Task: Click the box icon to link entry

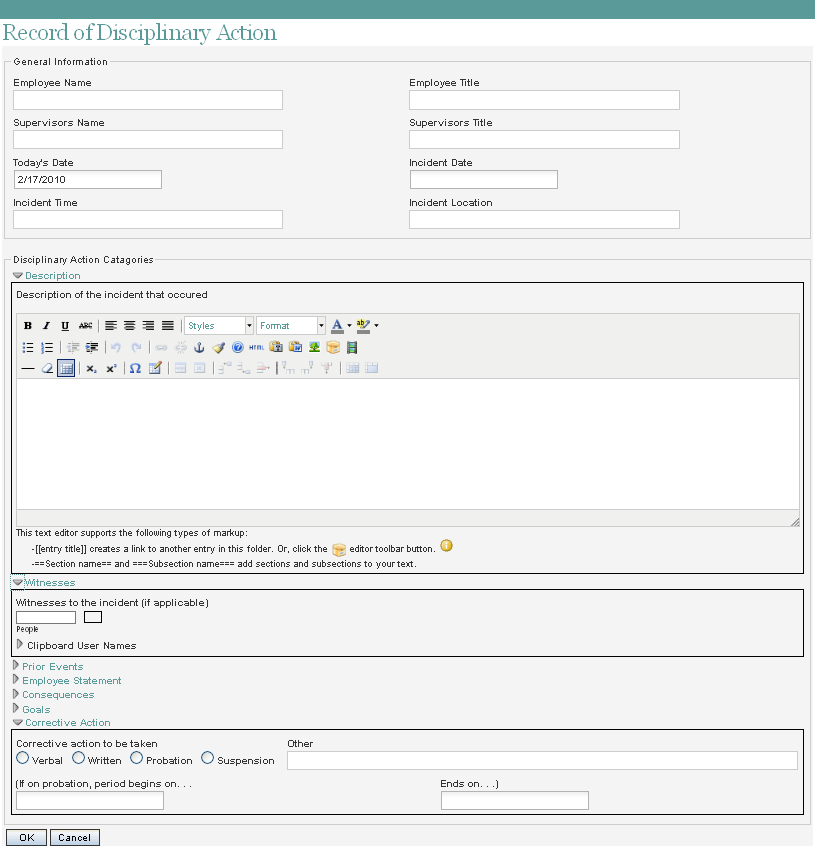Action: pyautogui.click(x=333, y=347)
